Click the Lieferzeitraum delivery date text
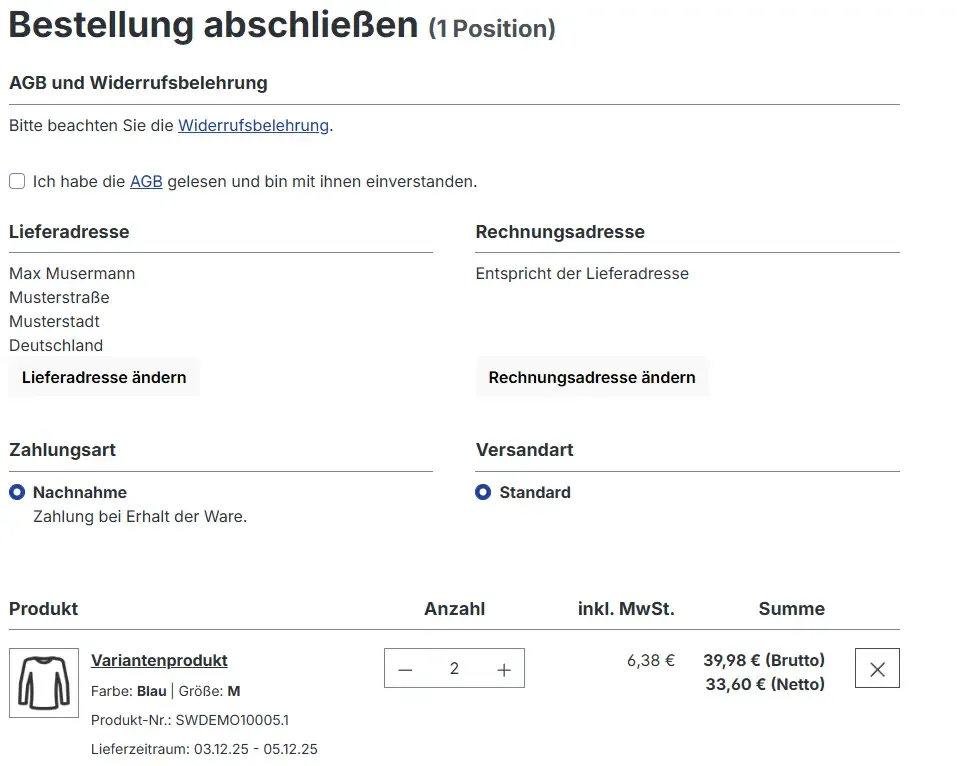This screenshot has width=970, height=766. (x=204, y=749)
